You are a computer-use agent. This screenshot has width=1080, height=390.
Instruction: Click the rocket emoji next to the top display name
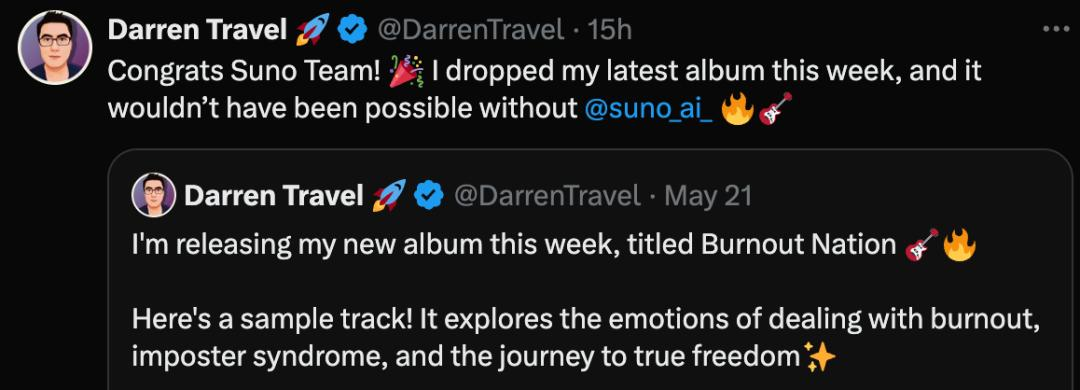312,30
